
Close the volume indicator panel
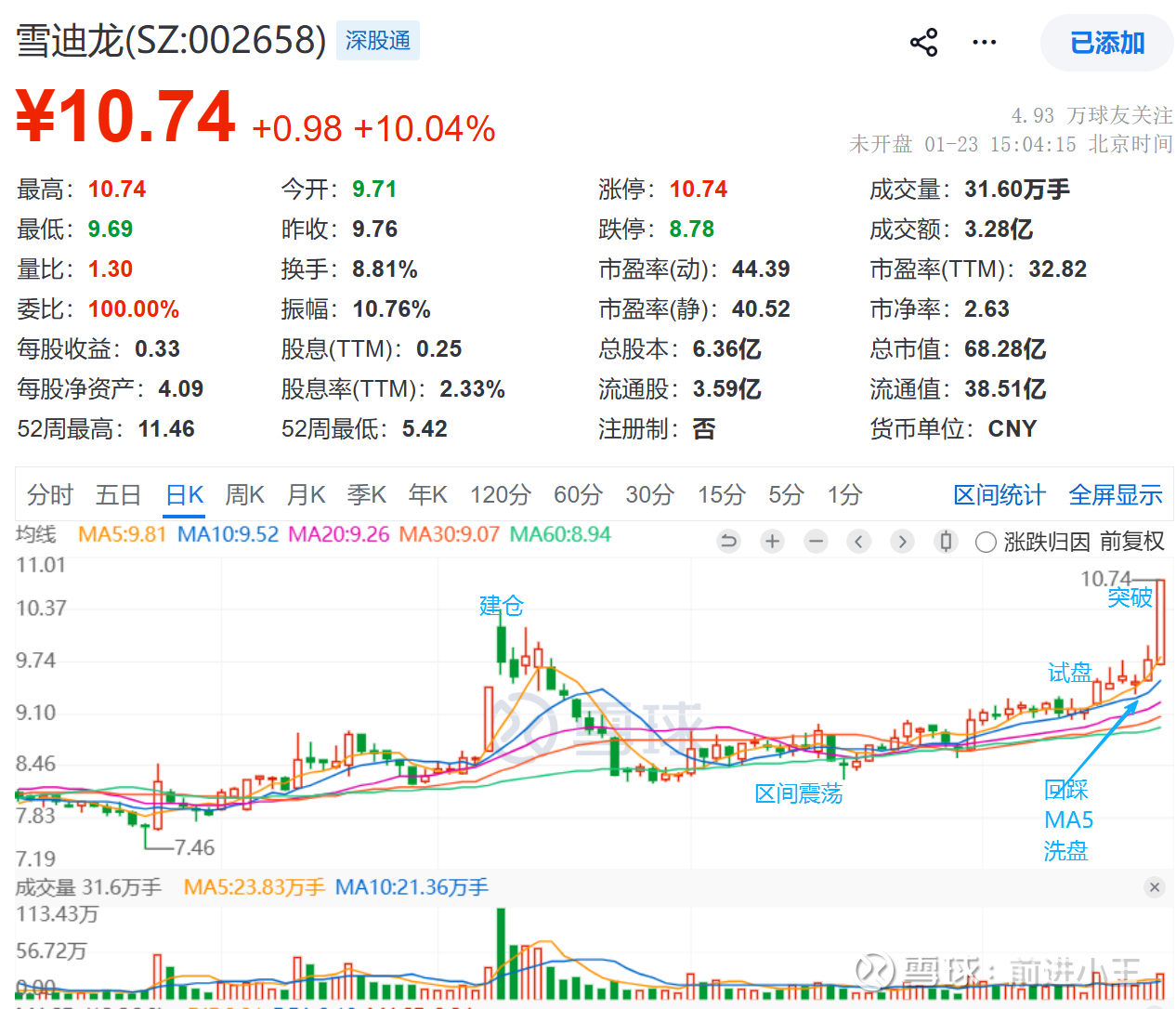click(x=1155, y=887)
